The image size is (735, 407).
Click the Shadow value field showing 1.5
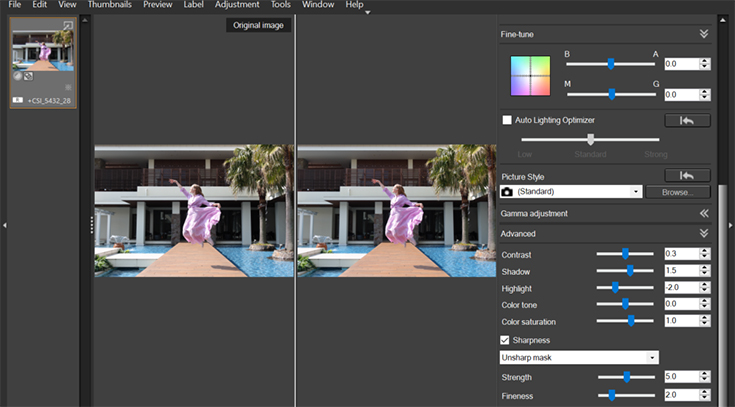[x=682, y=271]
